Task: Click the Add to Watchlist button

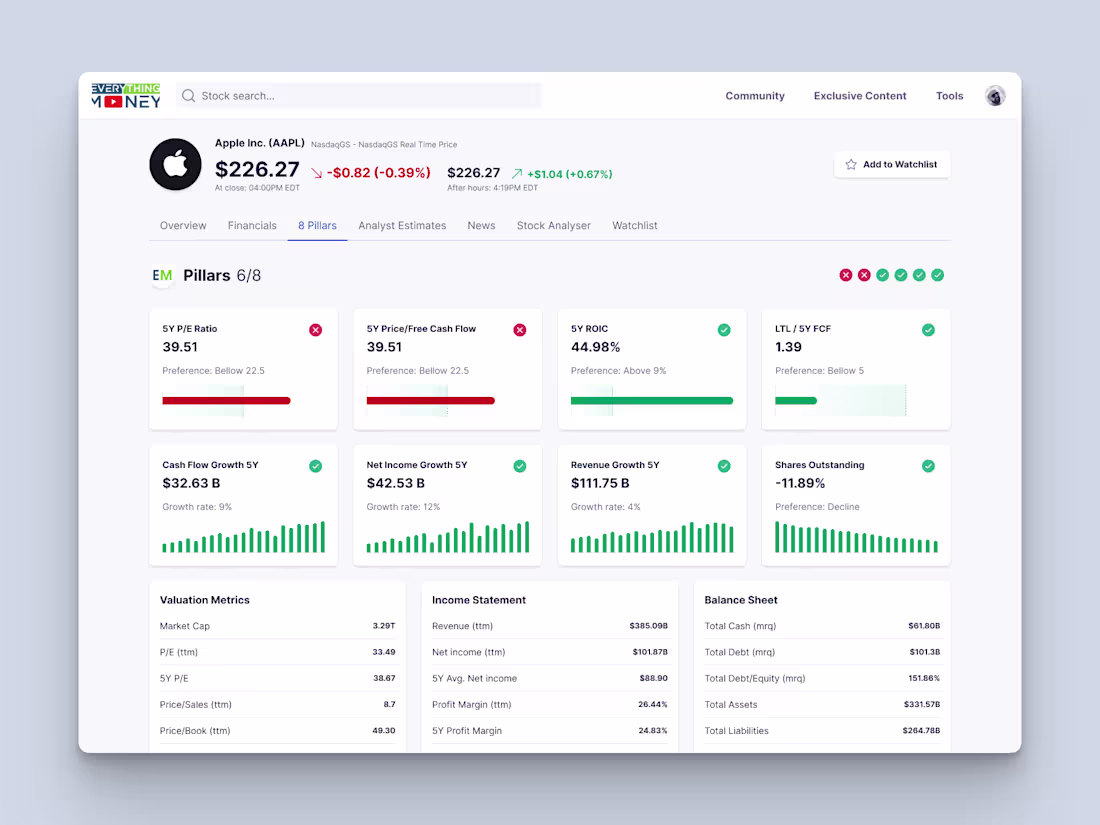Action: point(891,164)
